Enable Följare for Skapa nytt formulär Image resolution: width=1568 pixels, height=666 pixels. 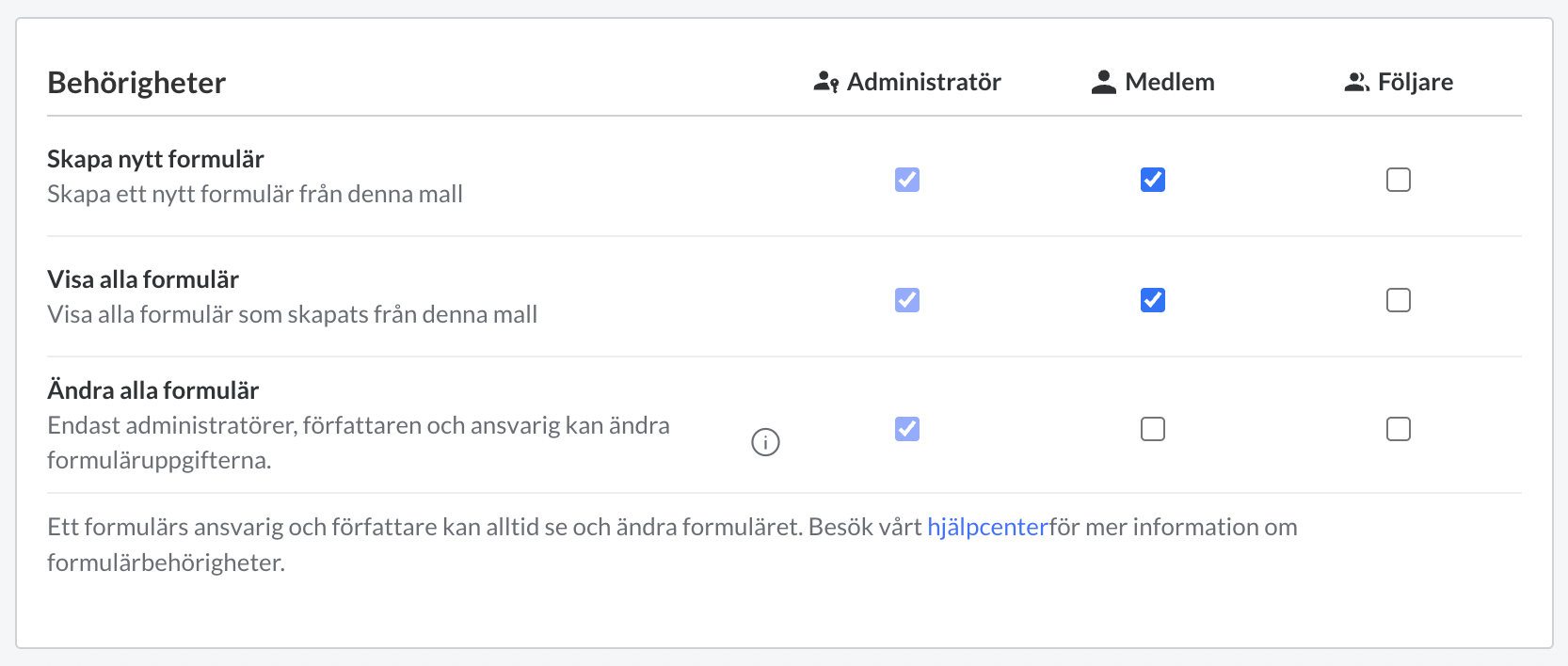click(1399, 180)
